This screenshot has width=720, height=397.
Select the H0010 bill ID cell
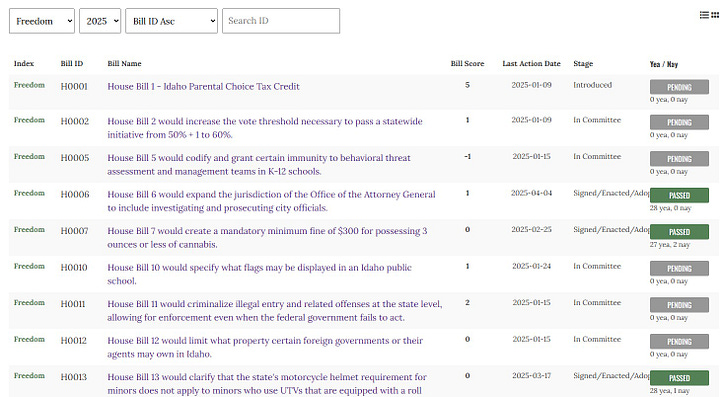(x=74, y=268)
